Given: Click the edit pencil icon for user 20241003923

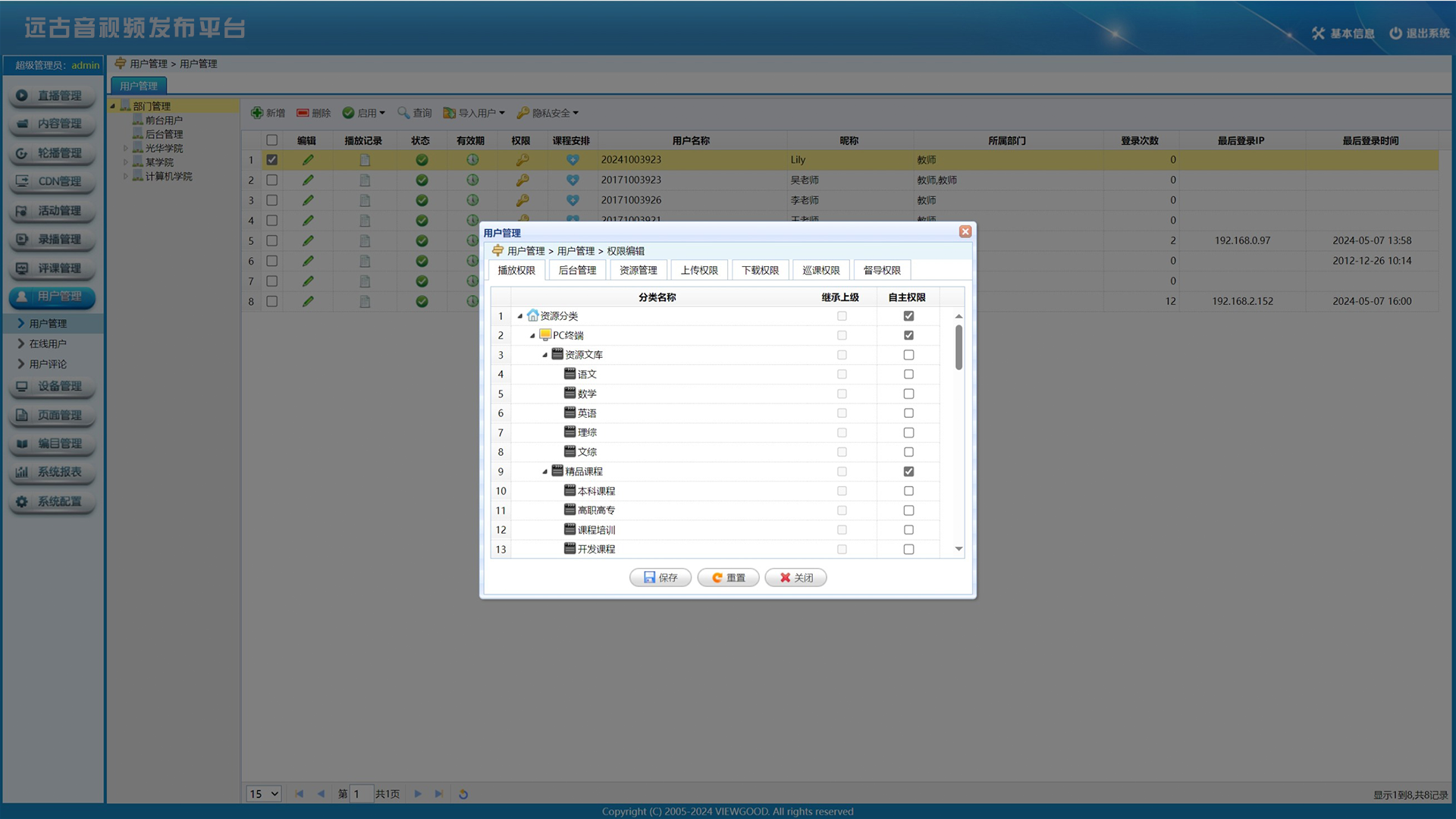Looking at the screenshot, I should point(307,160).
